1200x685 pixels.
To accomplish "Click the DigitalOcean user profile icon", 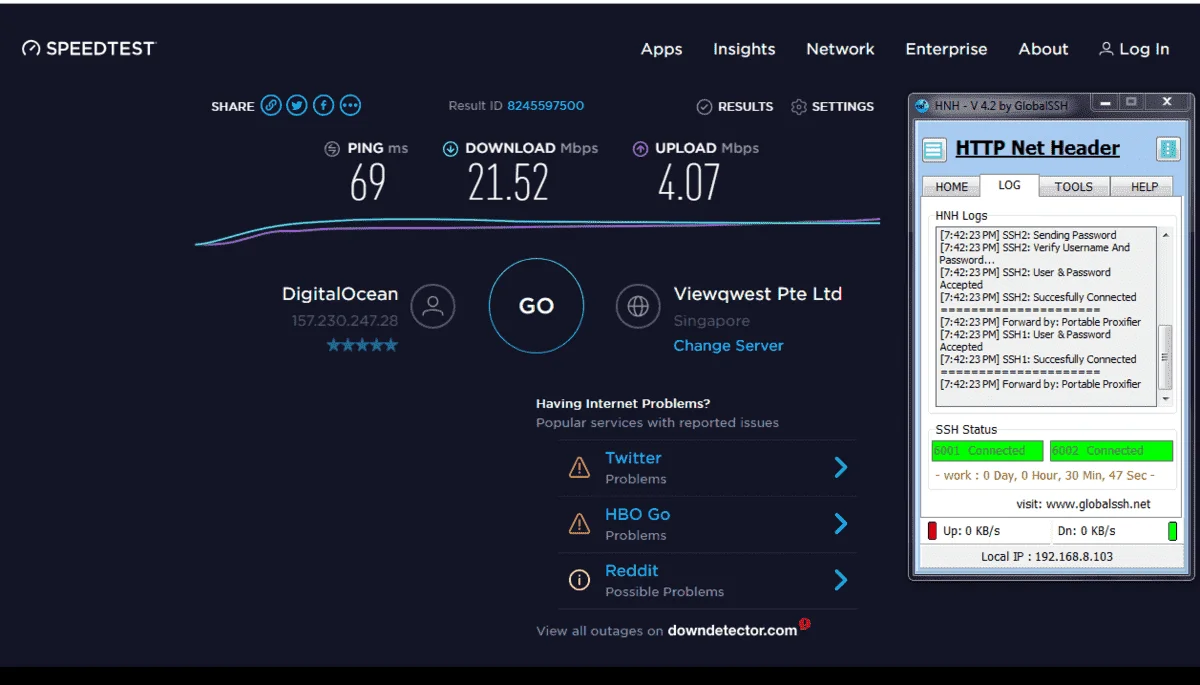I will pyautogui.click(x=432, y=306).
